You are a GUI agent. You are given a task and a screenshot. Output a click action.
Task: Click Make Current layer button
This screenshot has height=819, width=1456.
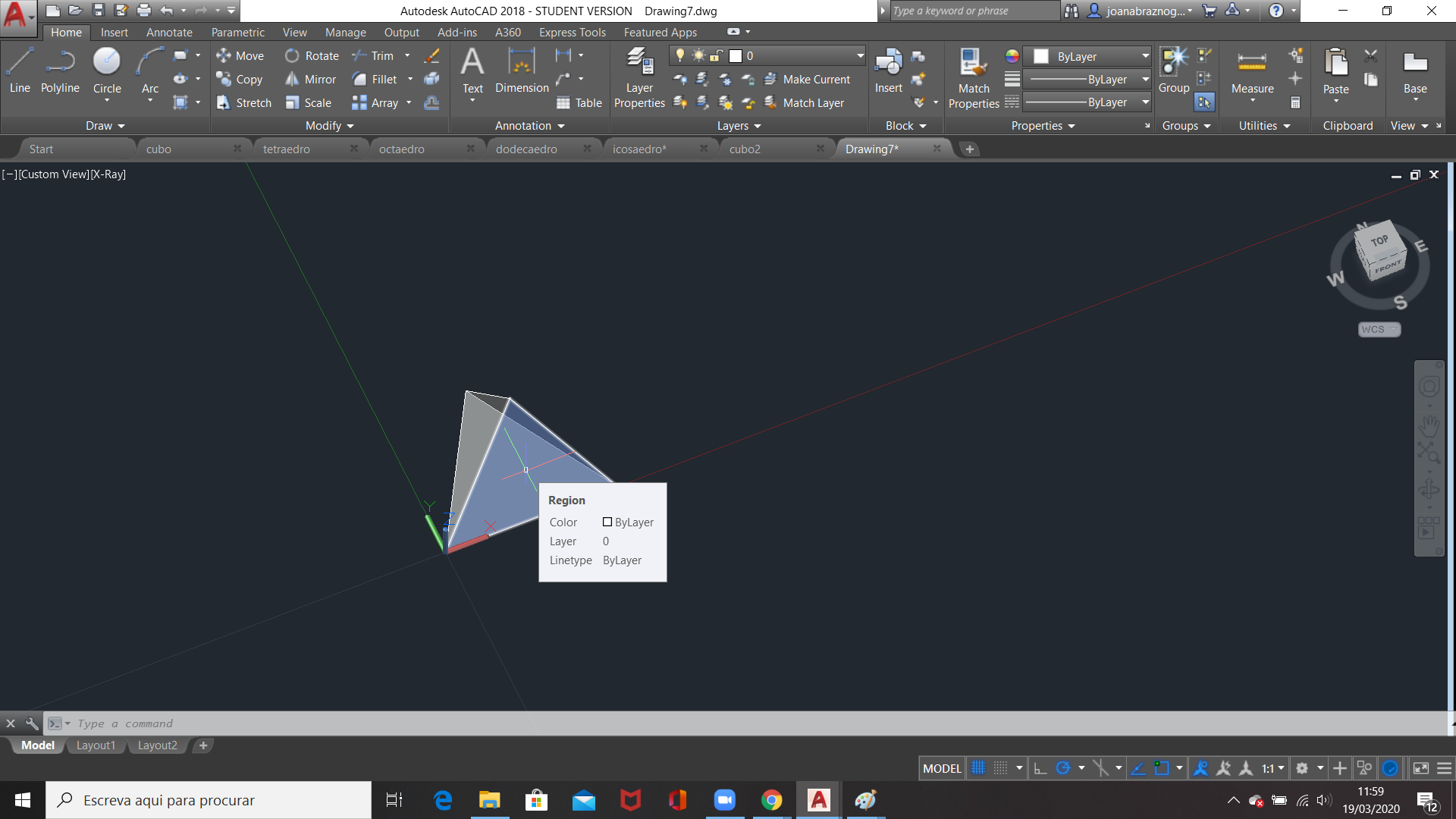pos(807,79)
